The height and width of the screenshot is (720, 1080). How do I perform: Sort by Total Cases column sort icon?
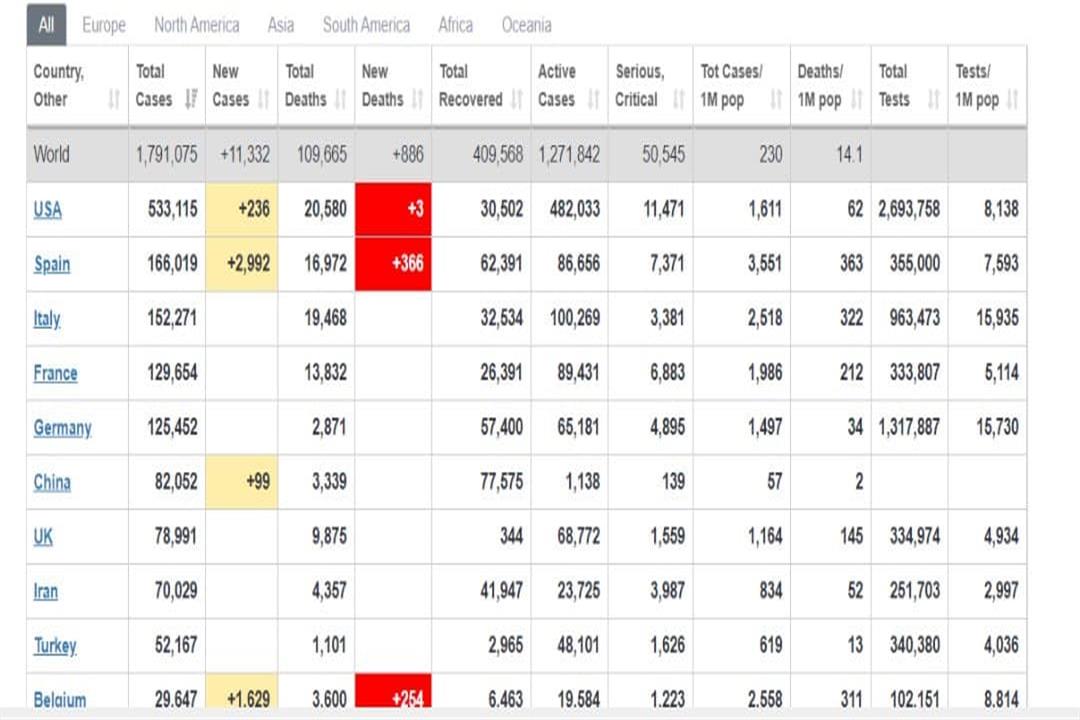pos(192,100)
